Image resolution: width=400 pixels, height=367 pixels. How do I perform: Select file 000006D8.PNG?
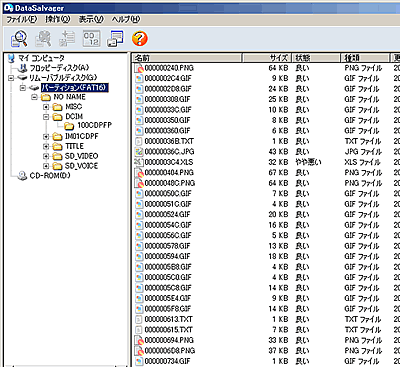[170, 351]
